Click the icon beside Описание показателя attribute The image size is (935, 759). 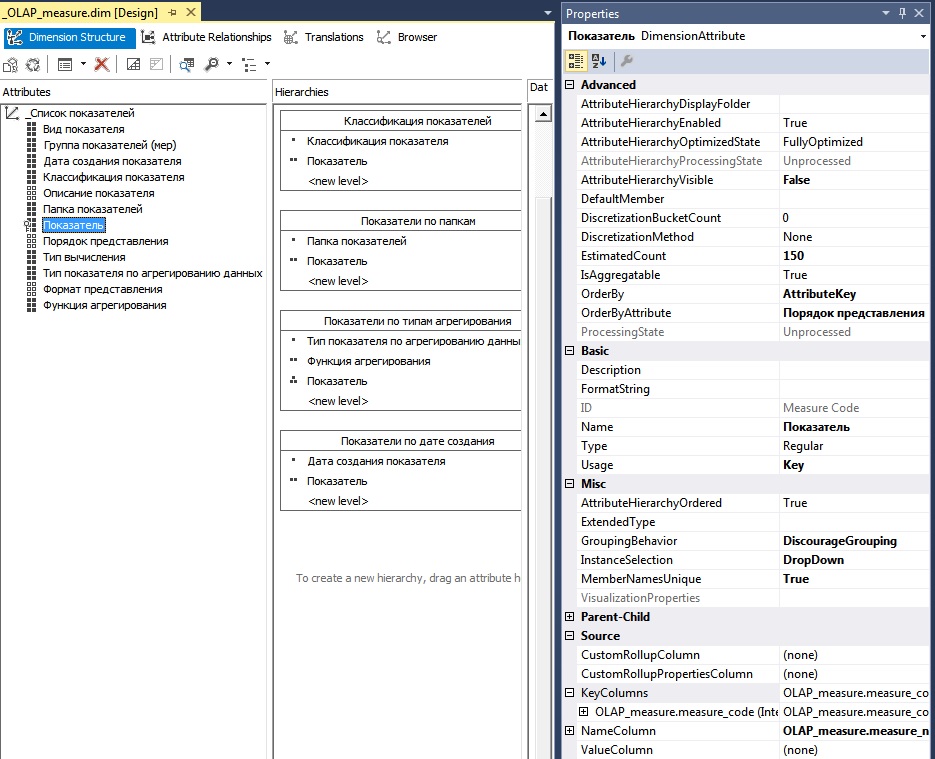[x=32, y=193]
